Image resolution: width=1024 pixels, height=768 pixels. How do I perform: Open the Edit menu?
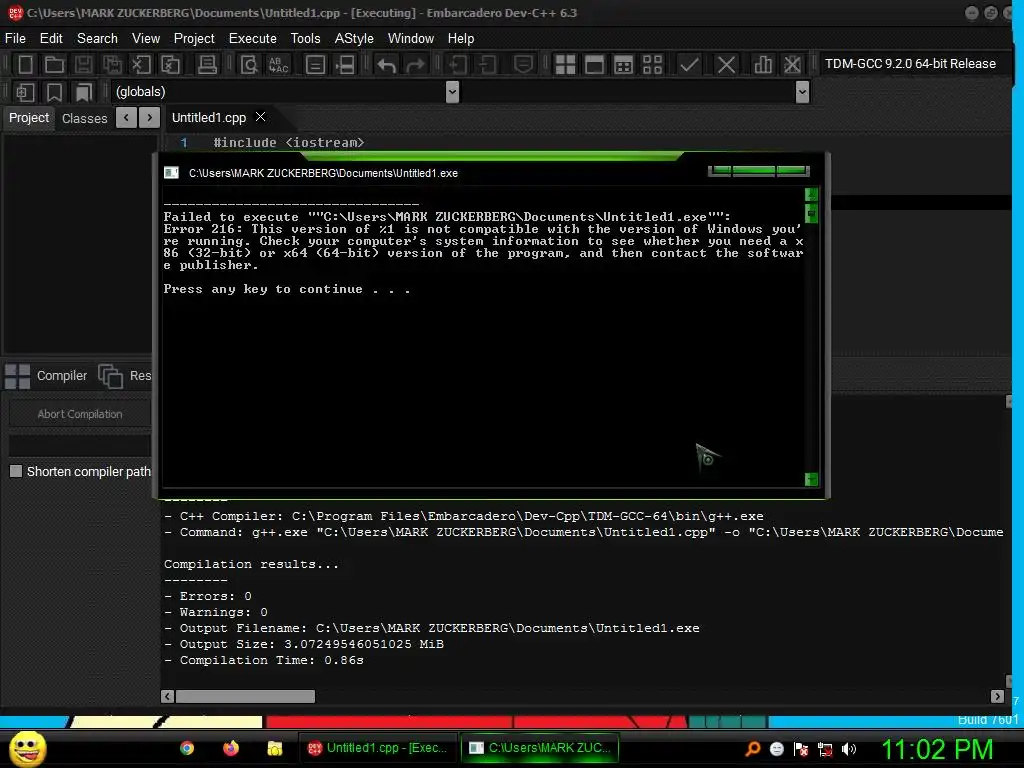coord(51,39)
